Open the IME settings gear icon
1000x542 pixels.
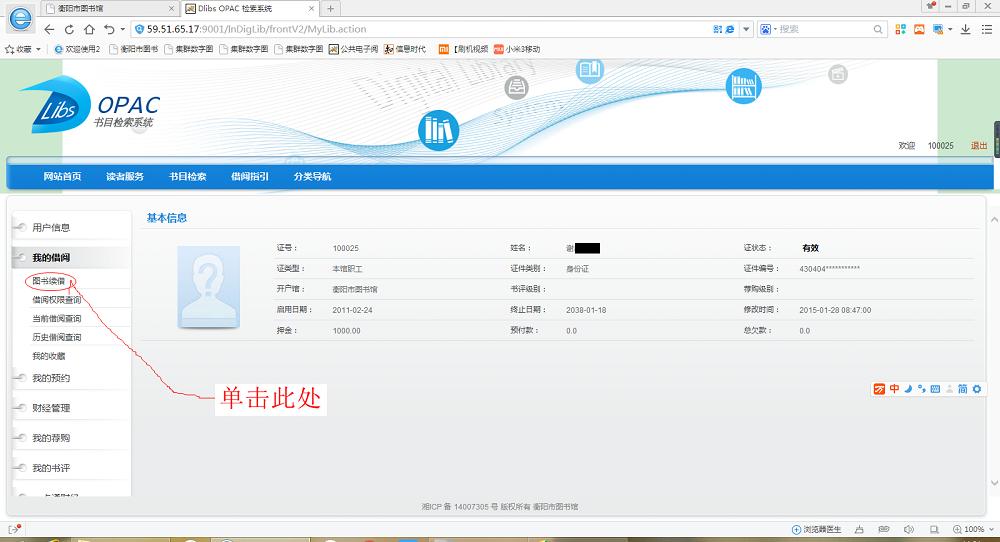coord(977,389)
